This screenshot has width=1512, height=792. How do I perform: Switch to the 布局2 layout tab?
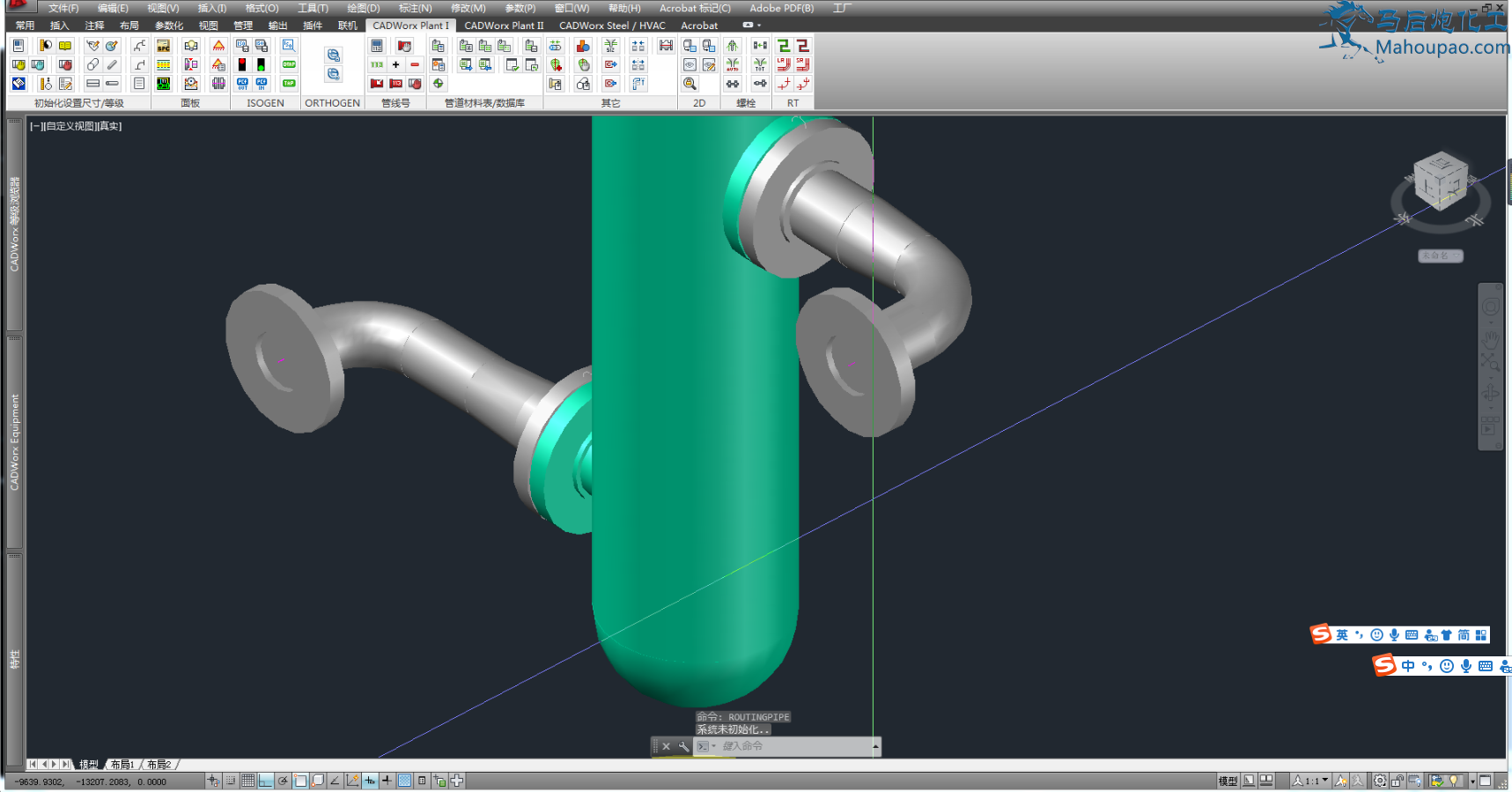[x=159, y=764]
